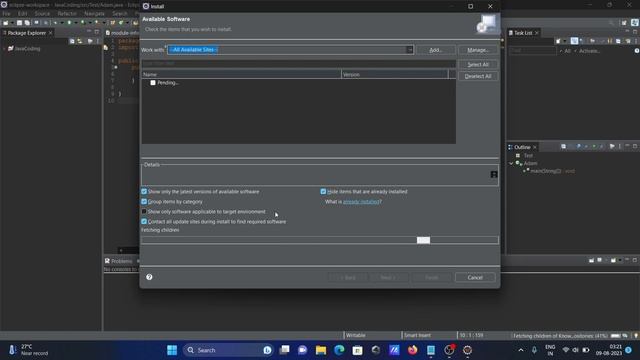
Task: Click the details pane icon at right of Details
Action: (x=494, y=174)
